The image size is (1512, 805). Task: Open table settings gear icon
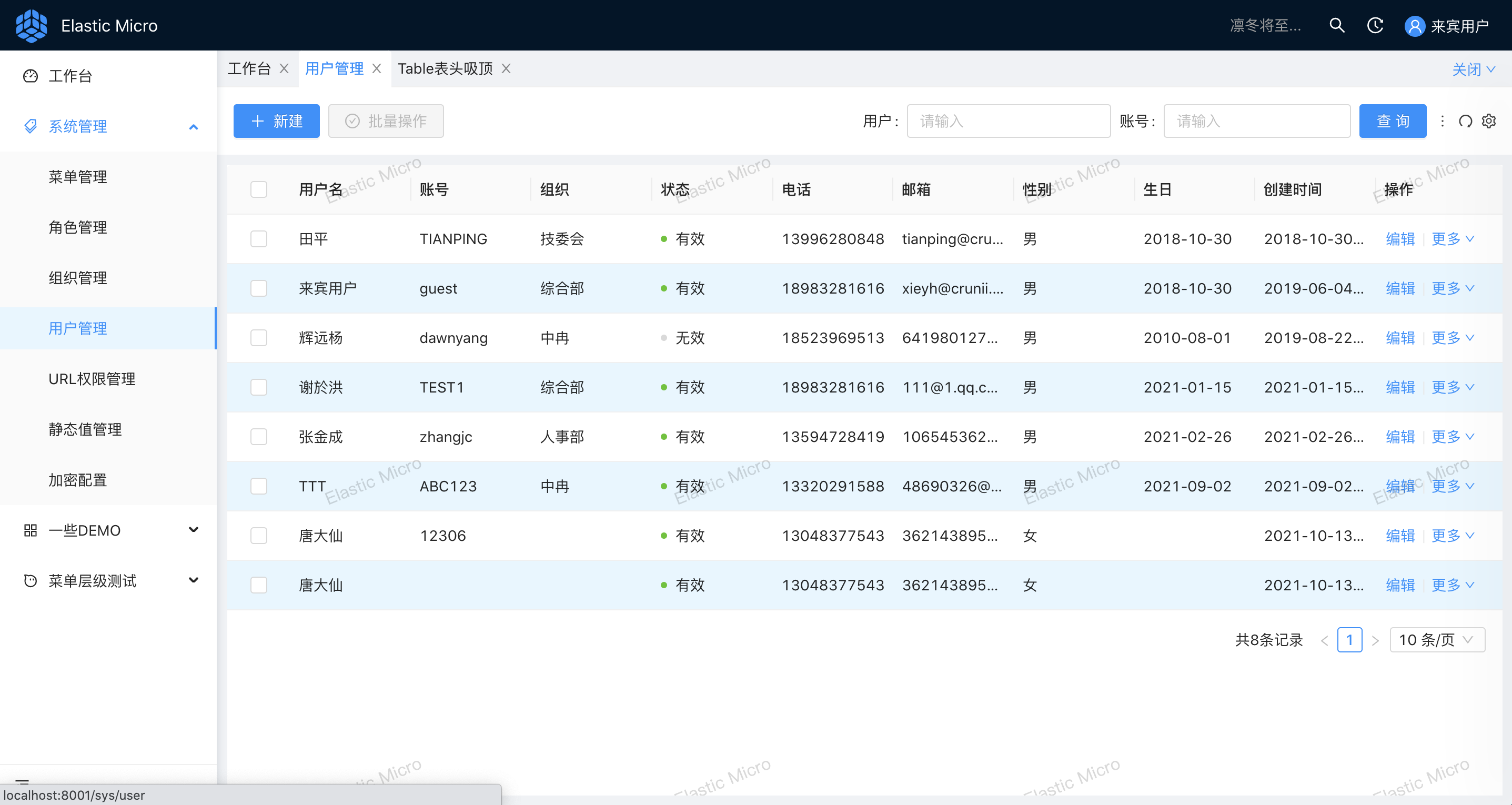click(x=1489, y=121)
